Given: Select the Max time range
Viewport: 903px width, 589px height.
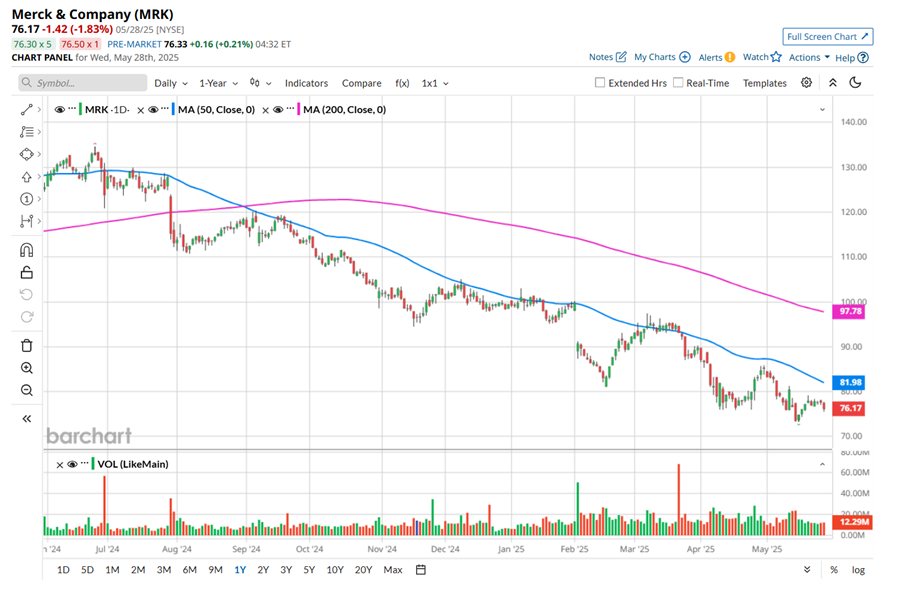Looking at the screenshot, I should (x=393, y=569).
